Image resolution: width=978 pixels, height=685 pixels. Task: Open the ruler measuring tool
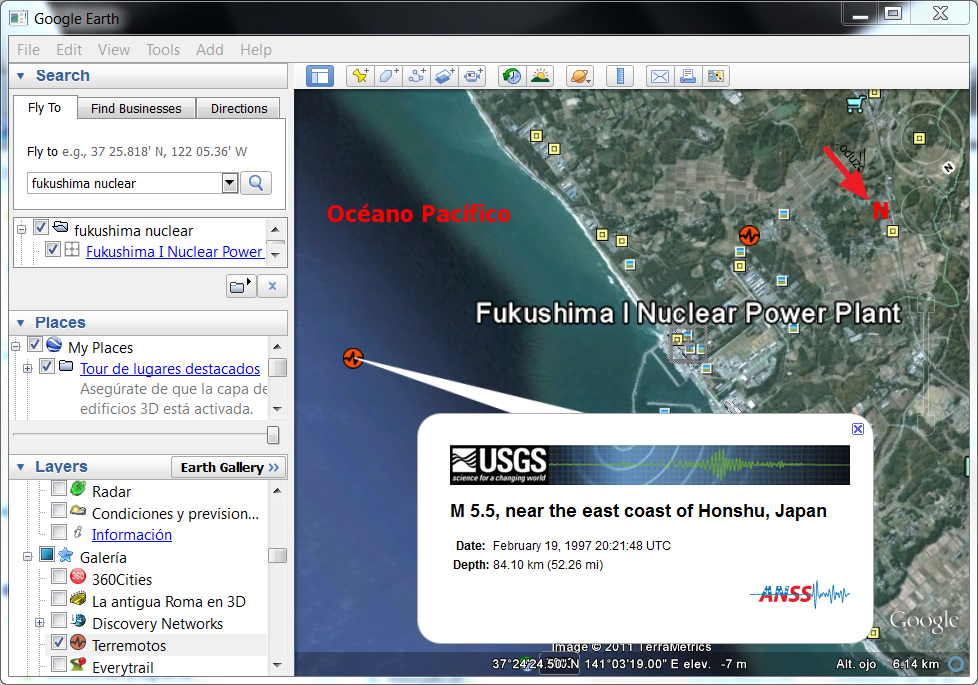(x=620, y=76)
